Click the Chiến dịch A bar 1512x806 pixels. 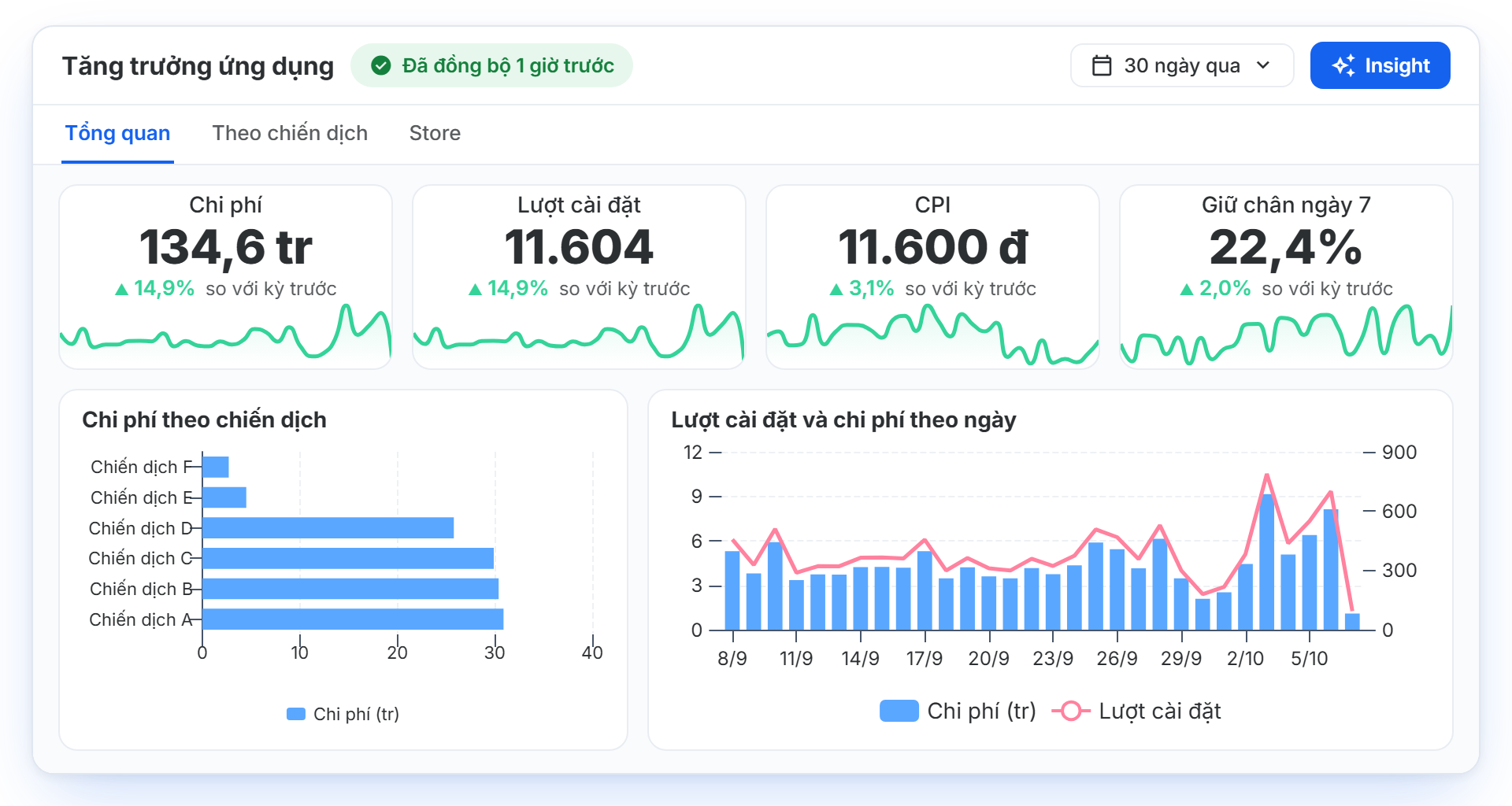[x=353, y=619]
